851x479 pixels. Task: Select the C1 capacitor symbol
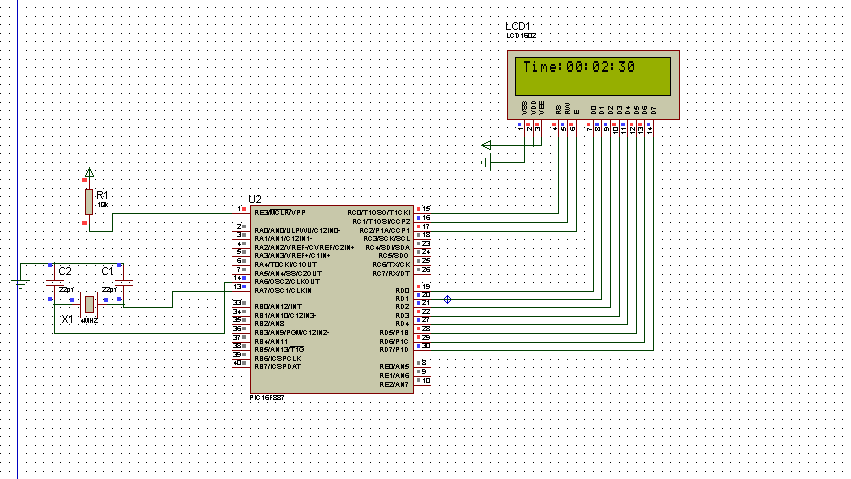pyautogui.click(x=124, y=282)
